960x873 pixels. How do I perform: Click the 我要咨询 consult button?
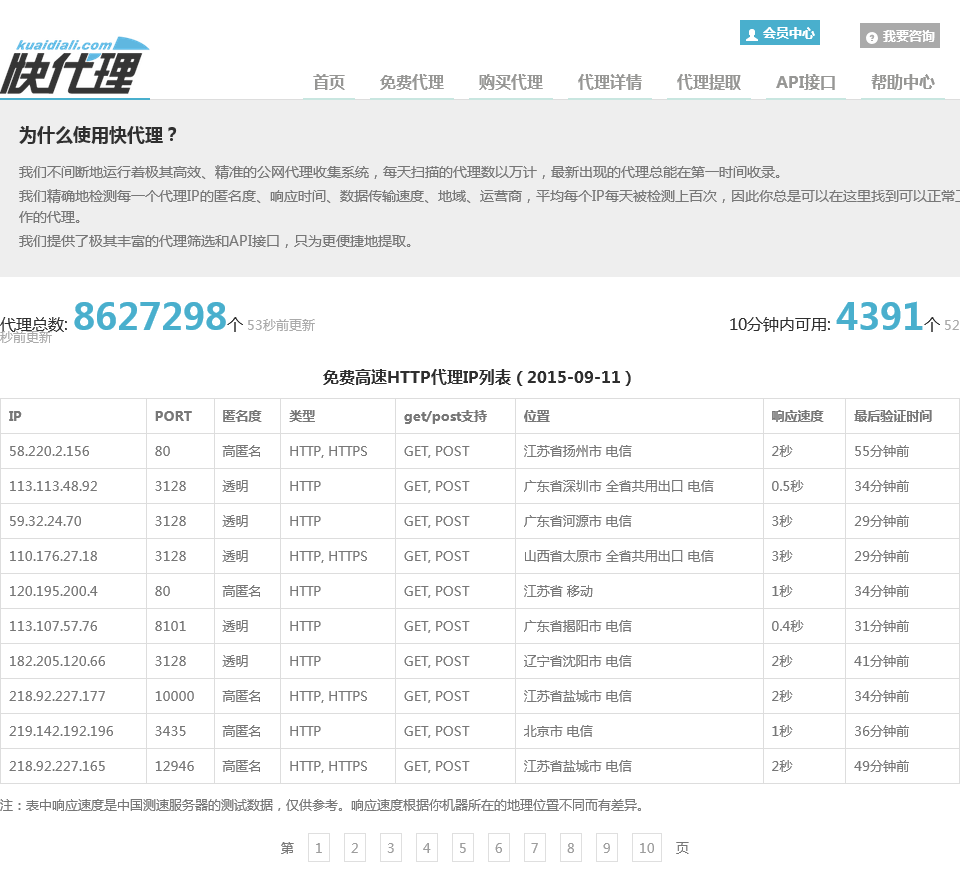tap(899, 36)
